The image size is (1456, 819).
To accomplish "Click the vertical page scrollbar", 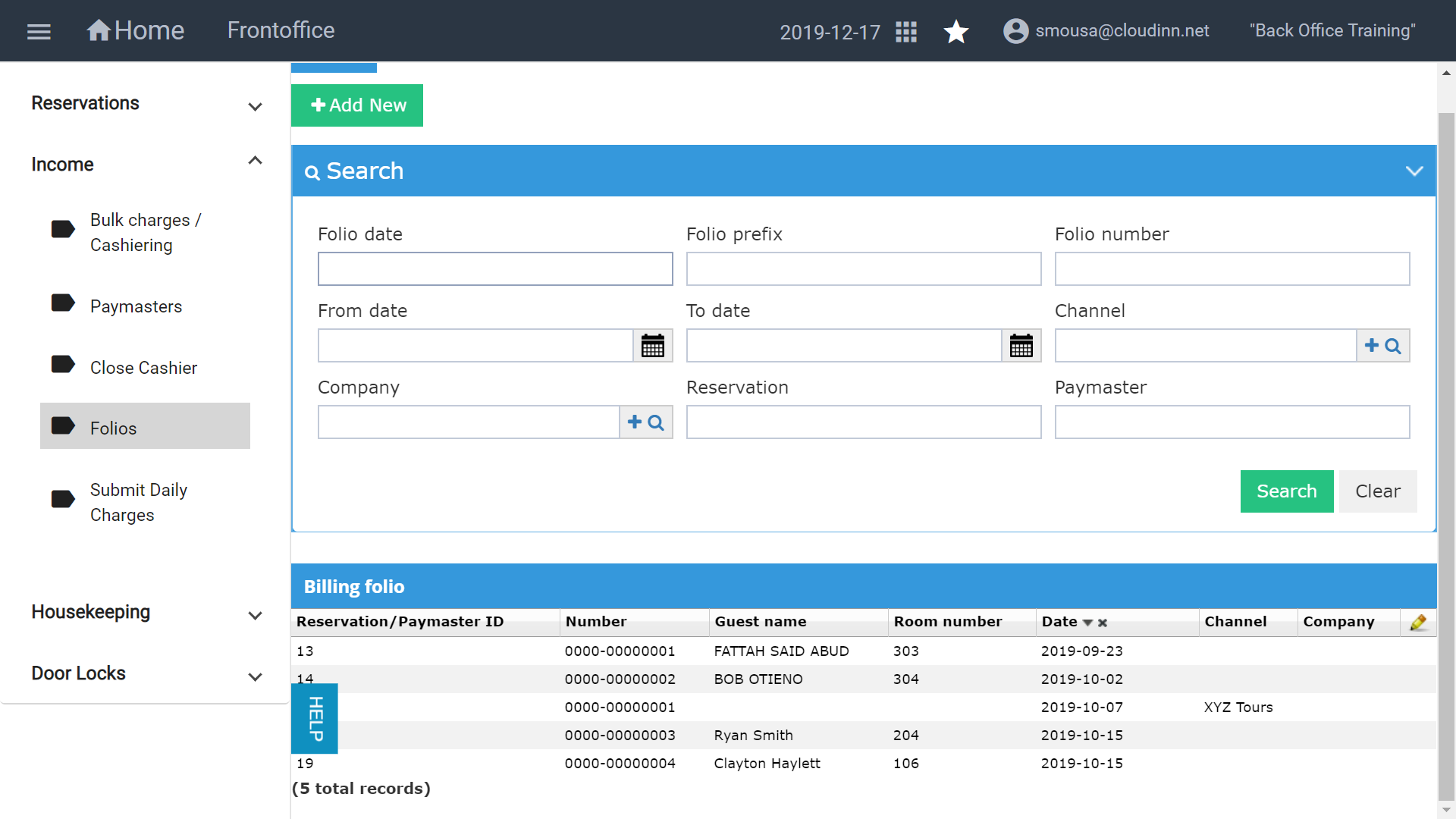I will (1446, 455).
